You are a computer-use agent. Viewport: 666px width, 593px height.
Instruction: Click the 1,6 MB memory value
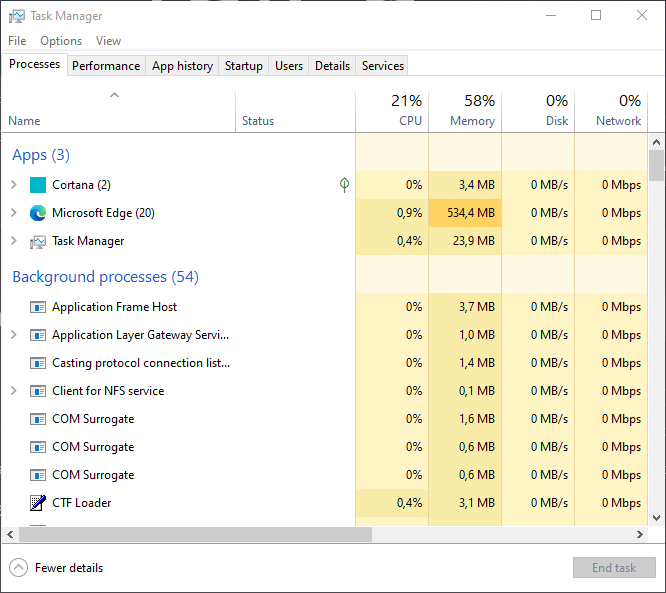click(x=477, y=419)
